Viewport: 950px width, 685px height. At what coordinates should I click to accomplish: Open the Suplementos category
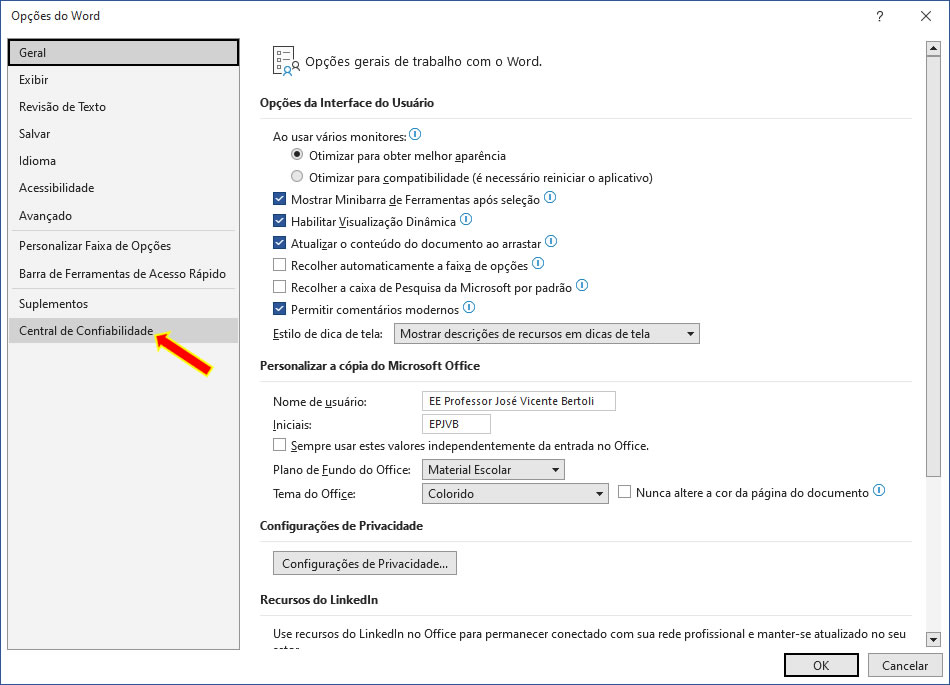pyautogui.click(x=124, y=304)
